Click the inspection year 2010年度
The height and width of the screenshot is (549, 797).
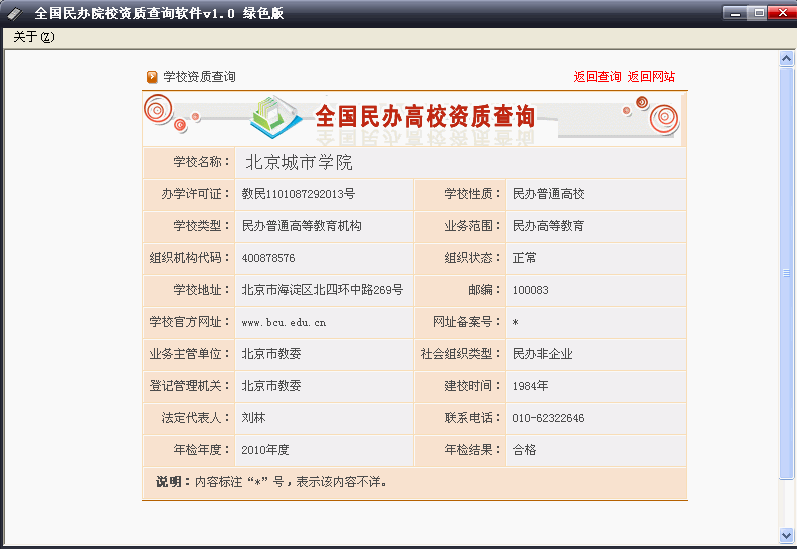pos(265,450)
